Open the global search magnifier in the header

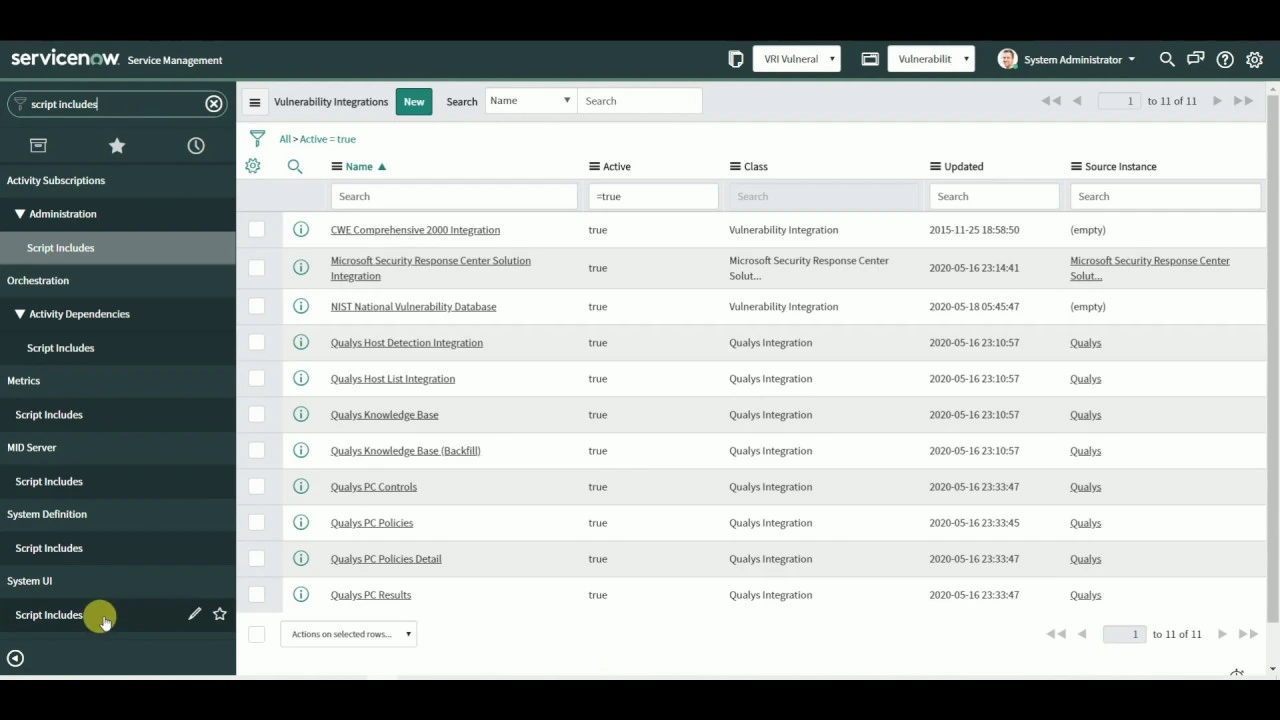[x=1166, y=60]
